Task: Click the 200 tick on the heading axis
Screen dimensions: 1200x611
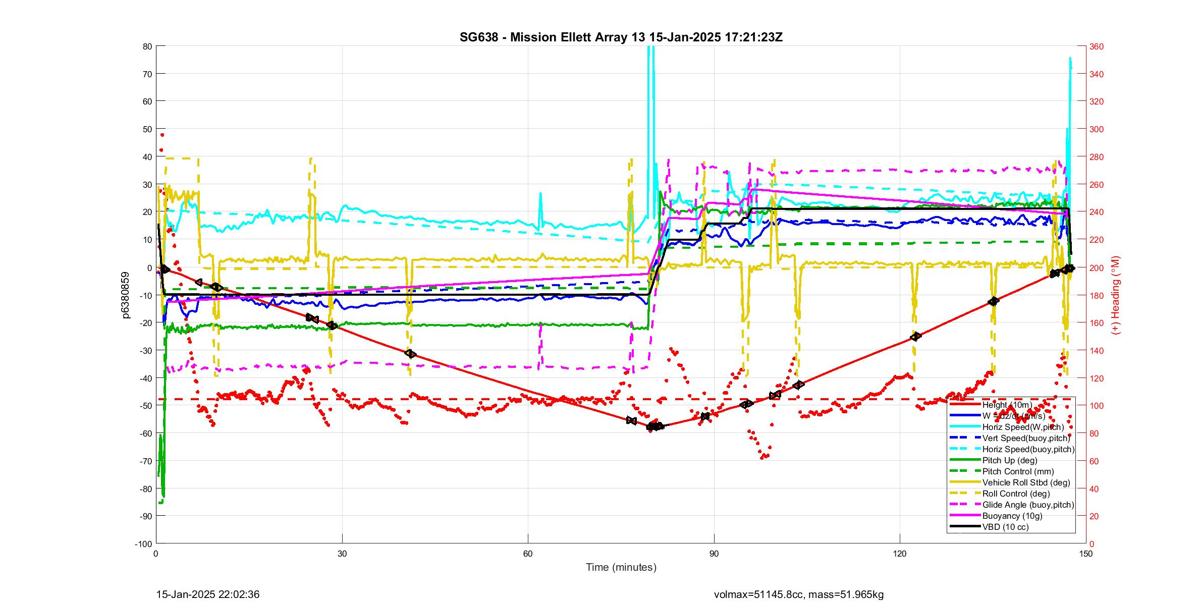Action: point(1099,267)
